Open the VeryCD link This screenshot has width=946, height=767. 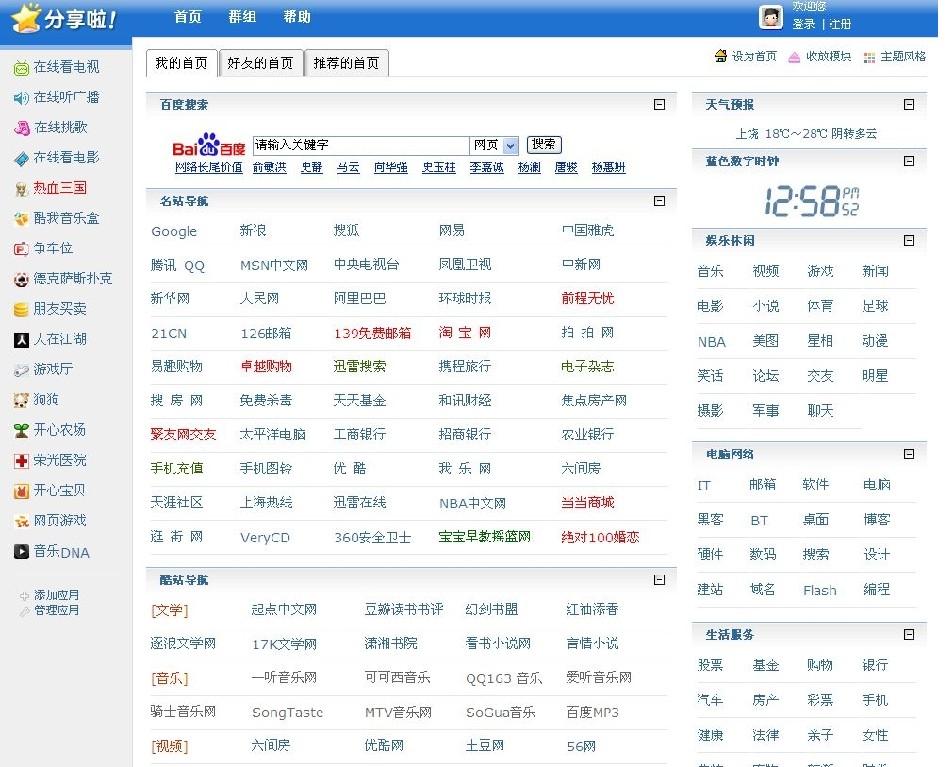(264, 538)
